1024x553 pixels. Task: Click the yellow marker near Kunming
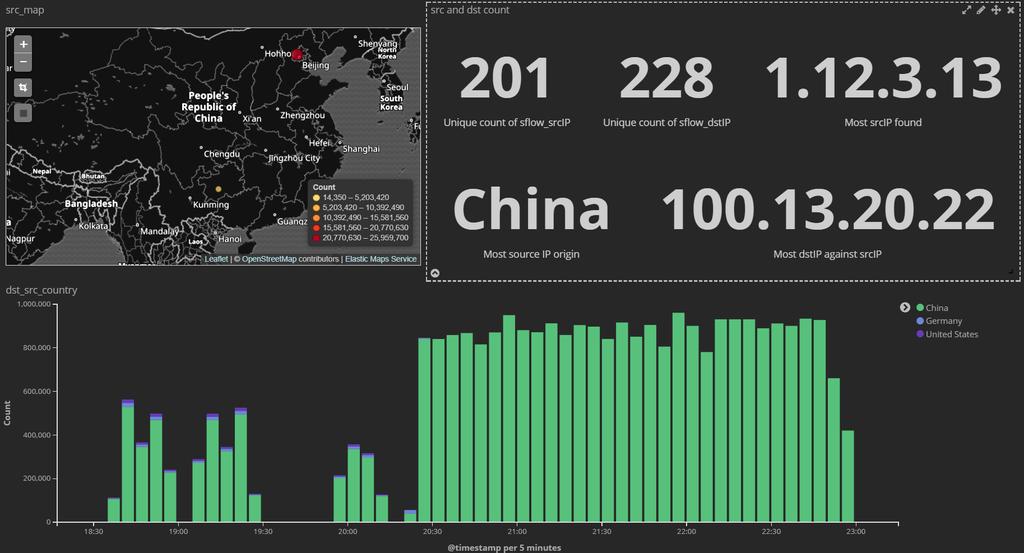219,189
